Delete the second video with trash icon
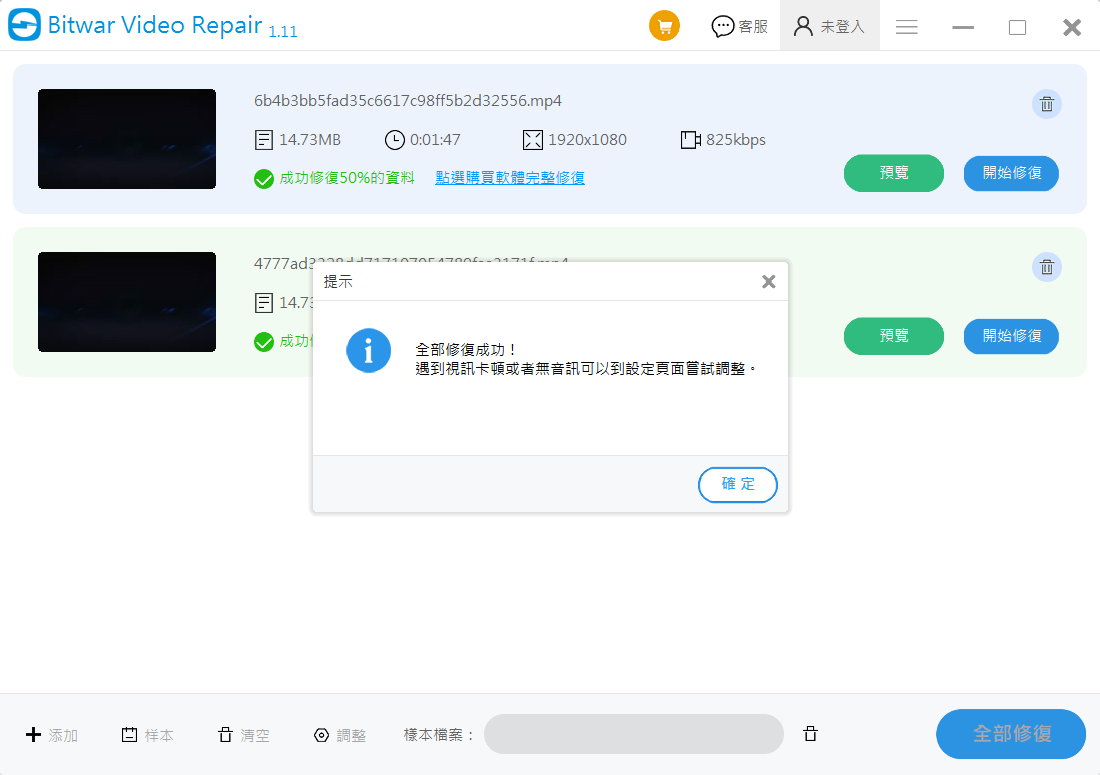The width and height of the screenshot is (1100, 775). tap(1046, 267)
